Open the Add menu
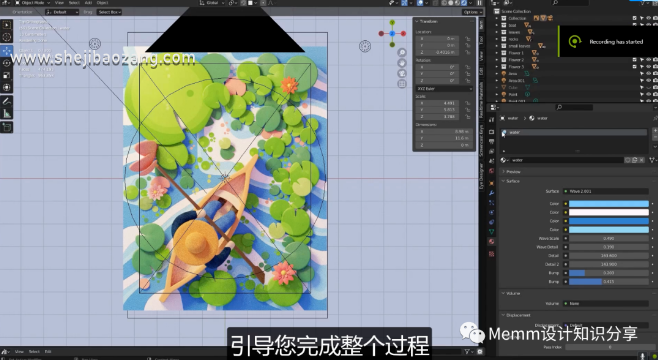 88,3
